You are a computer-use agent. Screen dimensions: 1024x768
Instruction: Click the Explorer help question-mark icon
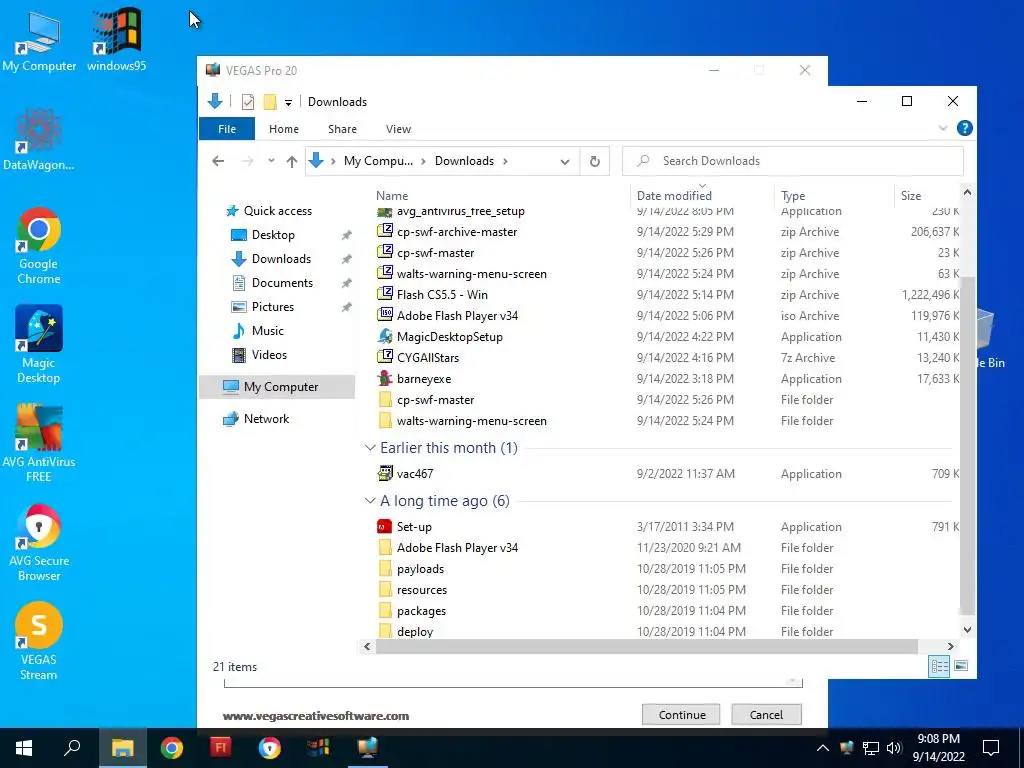click(965, 128)
